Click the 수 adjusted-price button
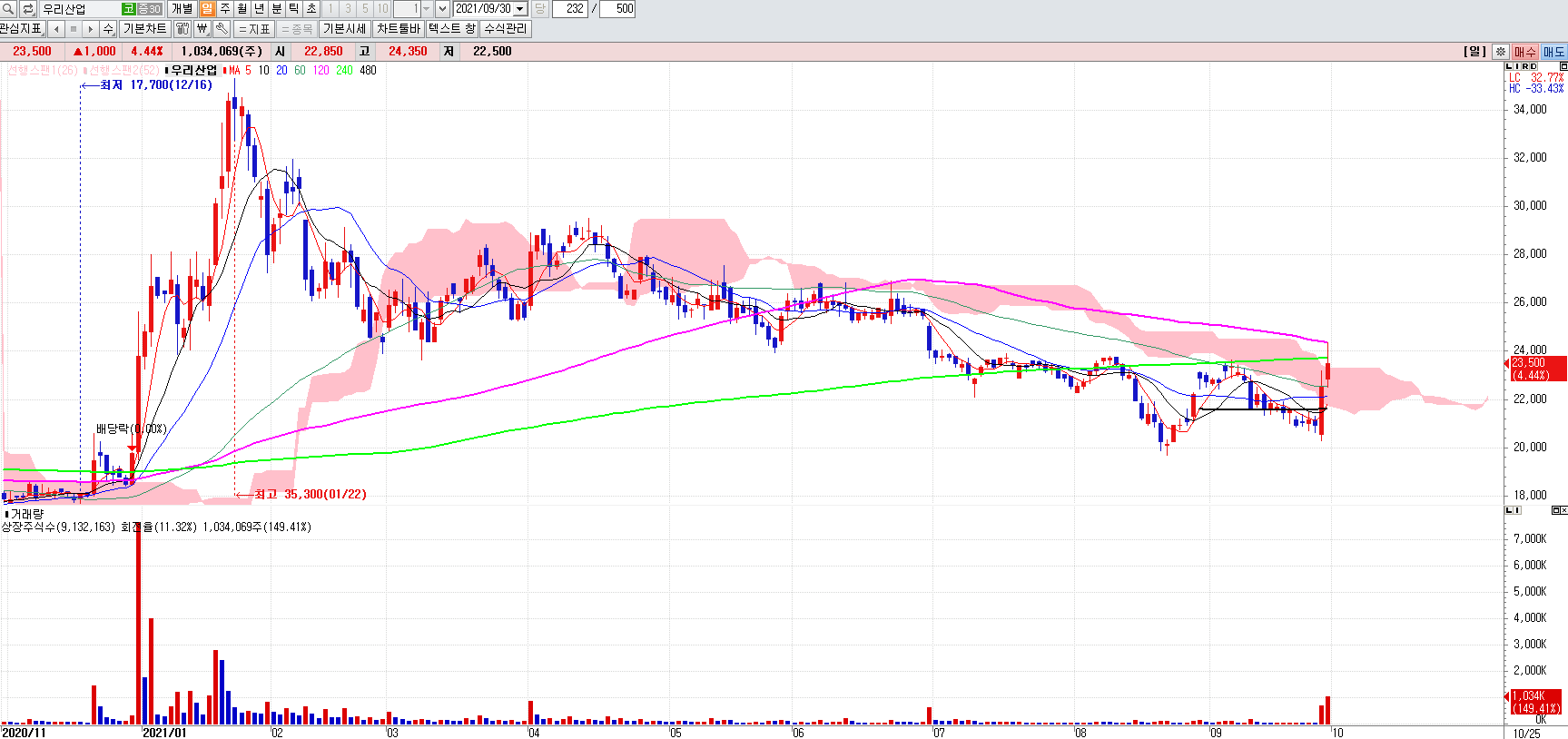 tap(108, 29)
